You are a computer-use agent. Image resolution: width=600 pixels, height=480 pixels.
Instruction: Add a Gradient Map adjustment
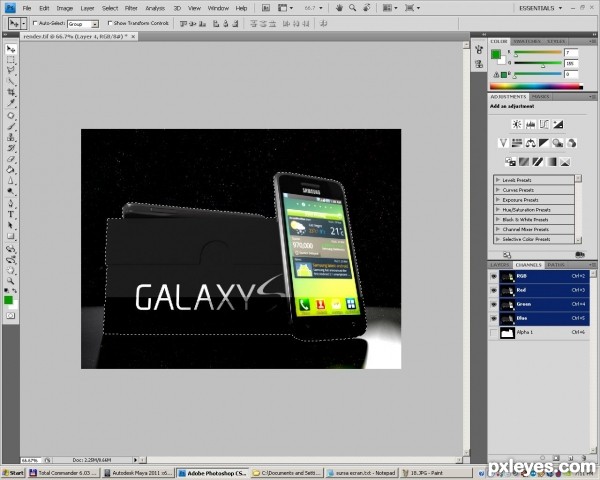tap(551, 162)
